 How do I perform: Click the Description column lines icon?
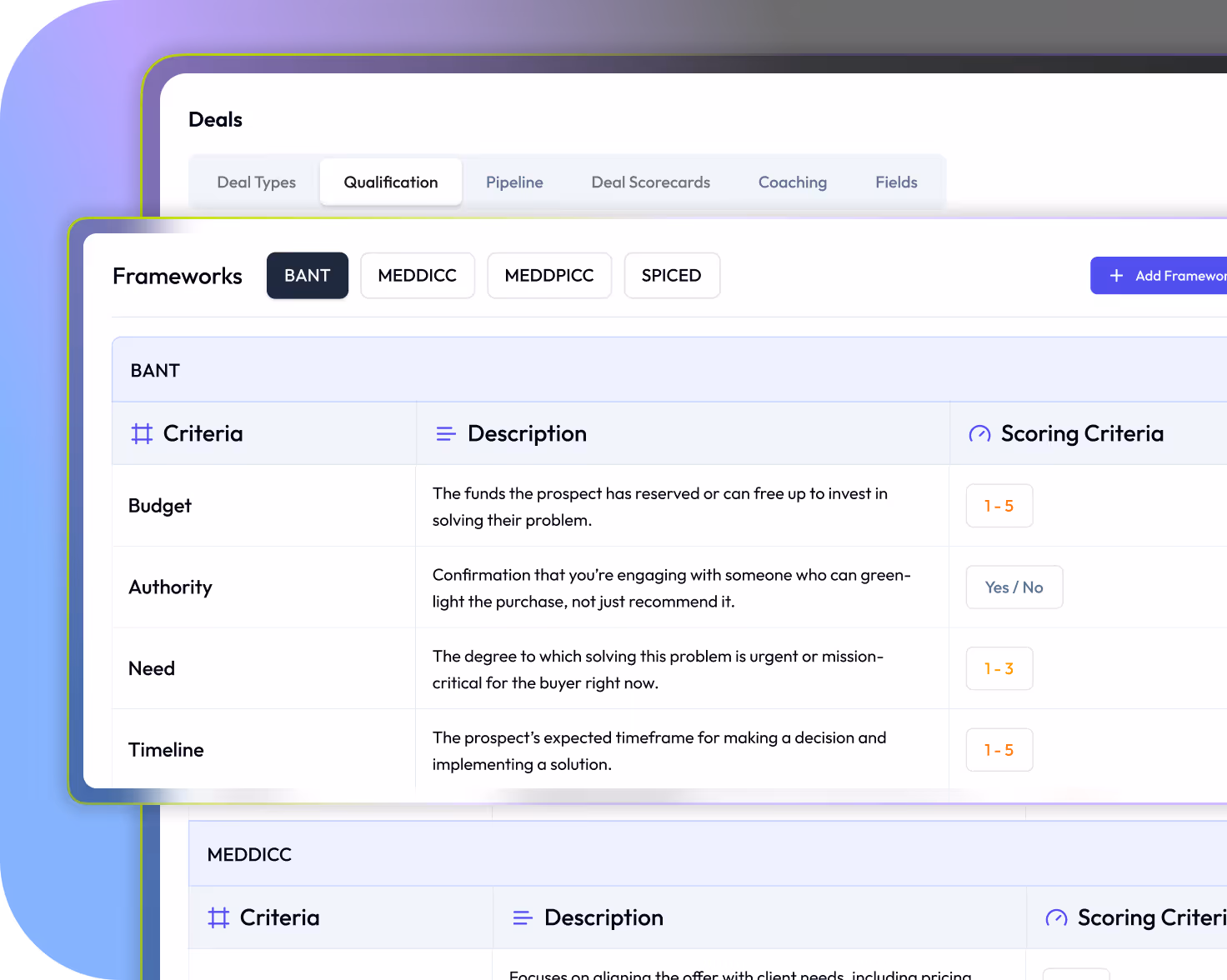445,433
